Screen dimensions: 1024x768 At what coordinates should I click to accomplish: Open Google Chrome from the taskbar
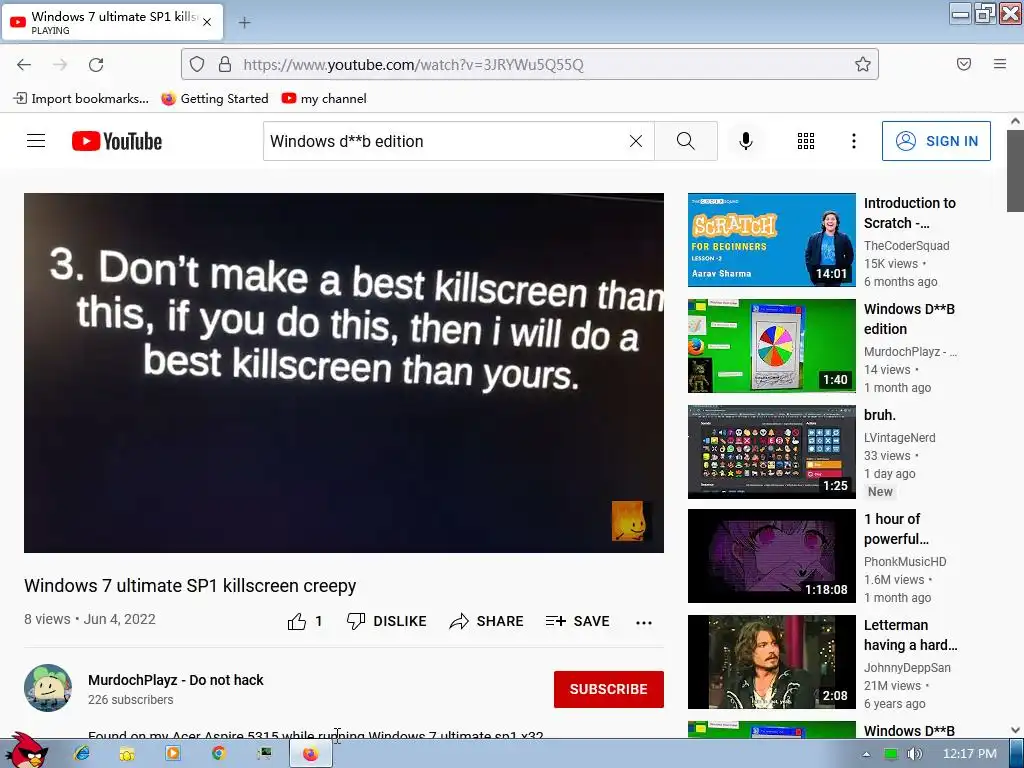219,754
